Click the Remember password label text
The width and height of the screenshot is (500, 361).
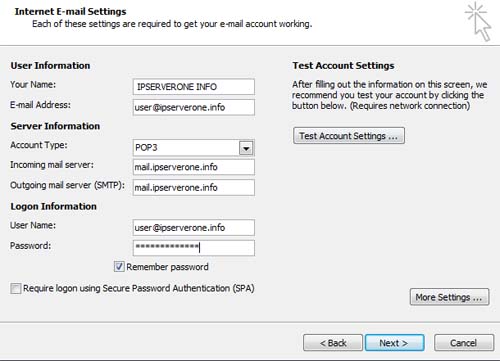pos(167,267)
